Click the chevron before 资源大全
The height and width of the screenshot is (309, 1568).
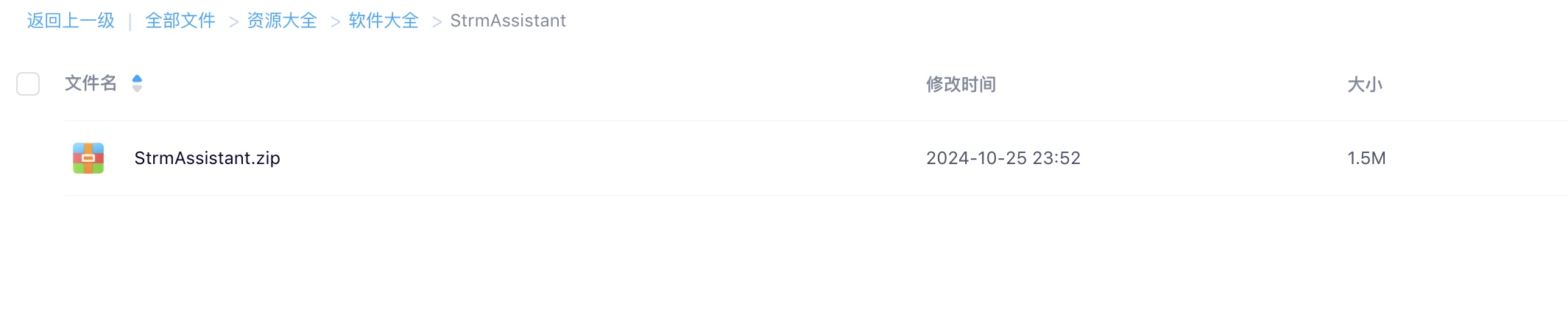tap(234, 22)
